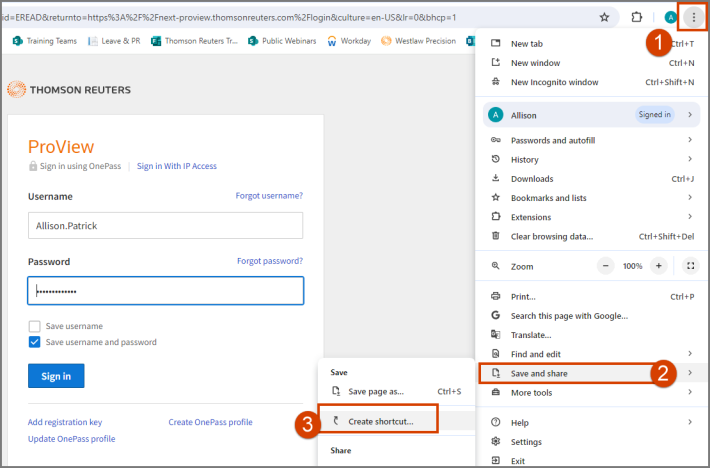Choose New window from the menu
This screenshot has width=710, height=468.
coord(592,63)
